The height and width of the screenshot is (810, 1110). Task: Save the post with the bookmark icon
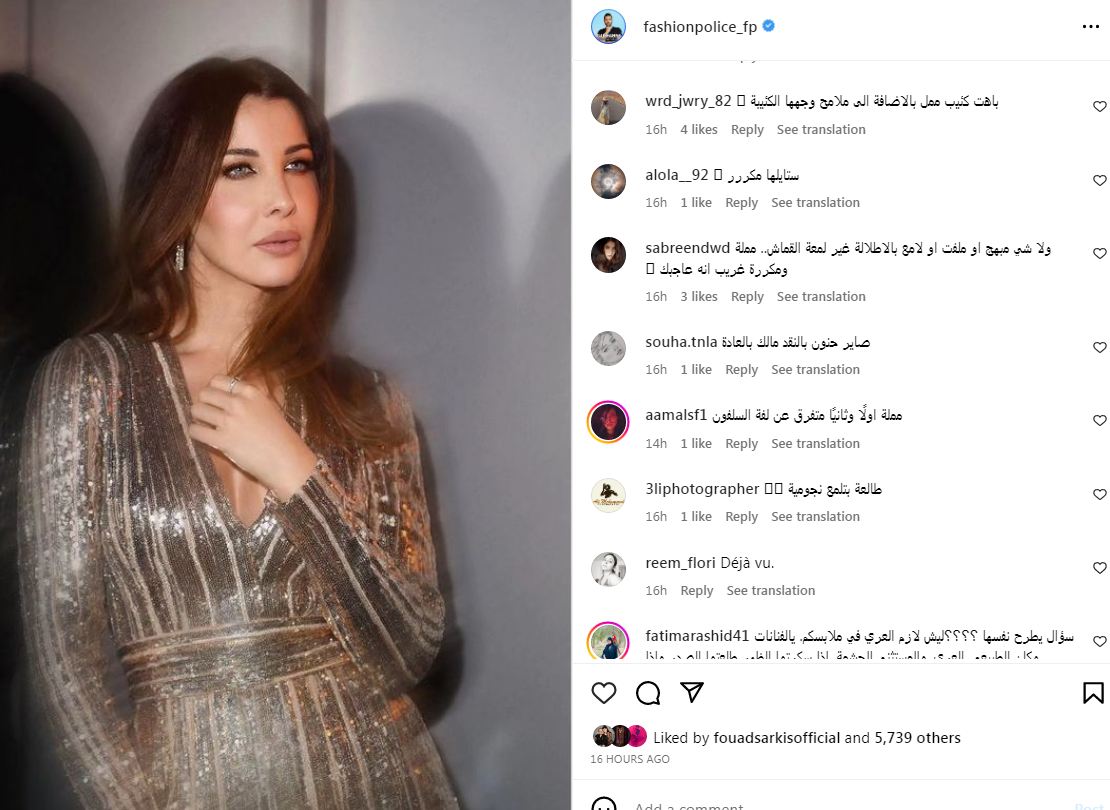[x=1093, y=692]
